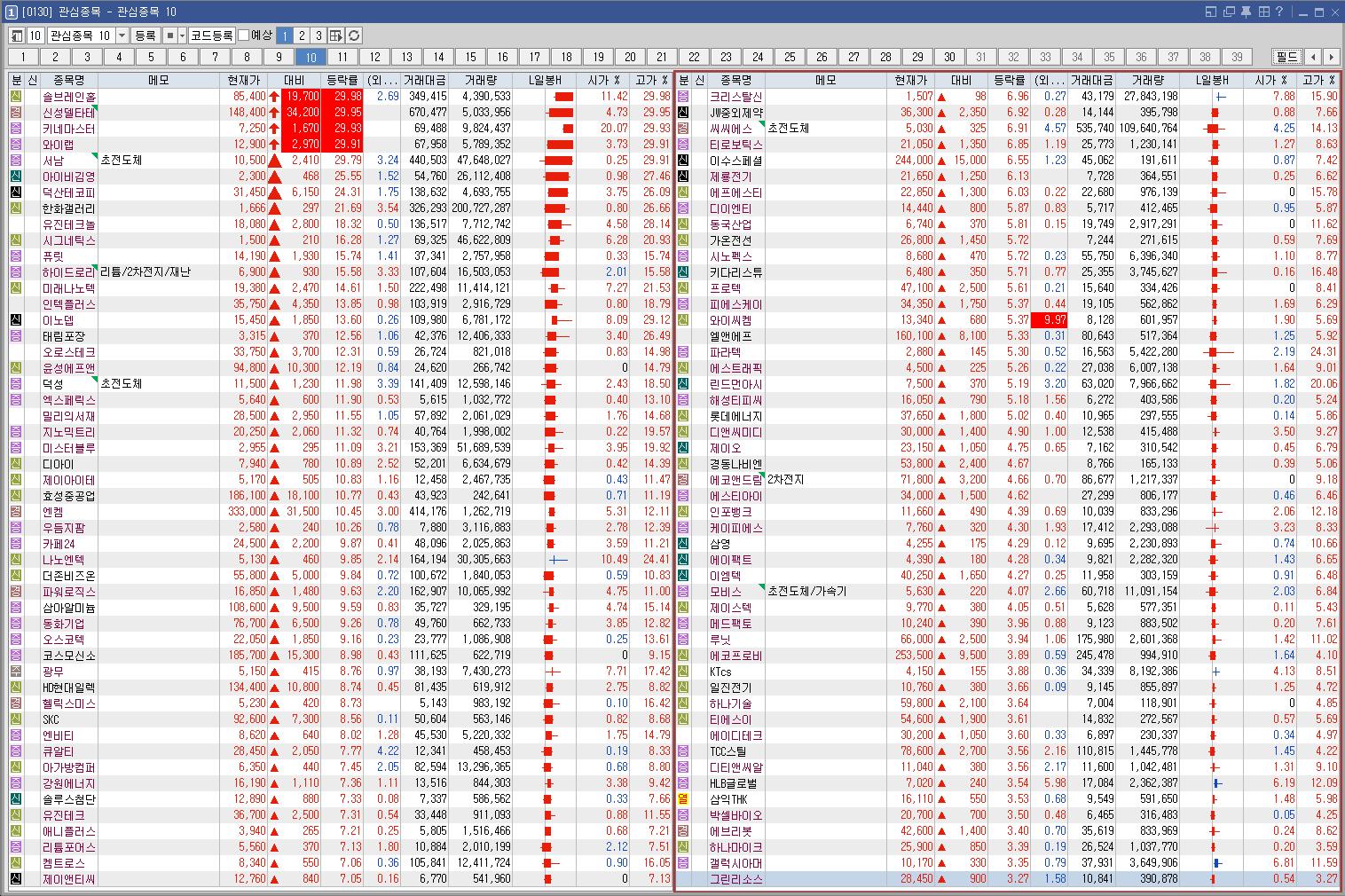
Task: Click the black square stop icon in toolbar
Action: [x=170, y=35]
